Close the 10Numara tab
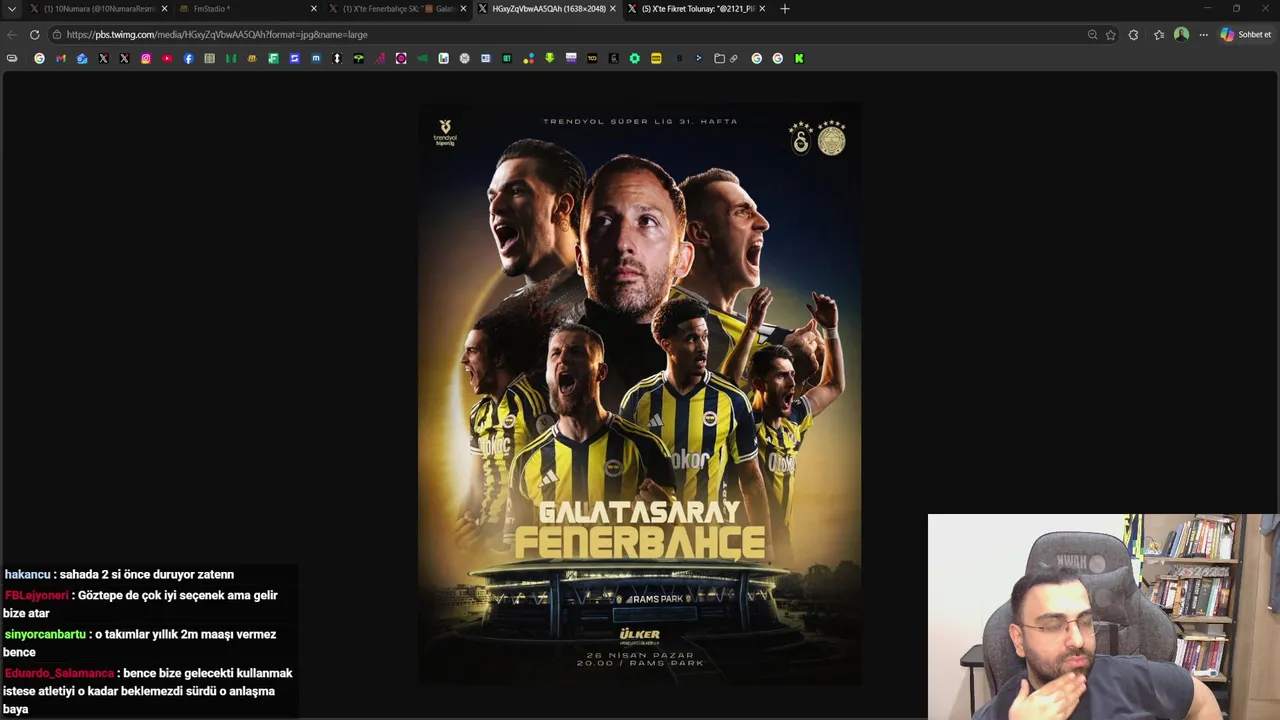Screen dimensions: 1280x720 pos(164,9)
